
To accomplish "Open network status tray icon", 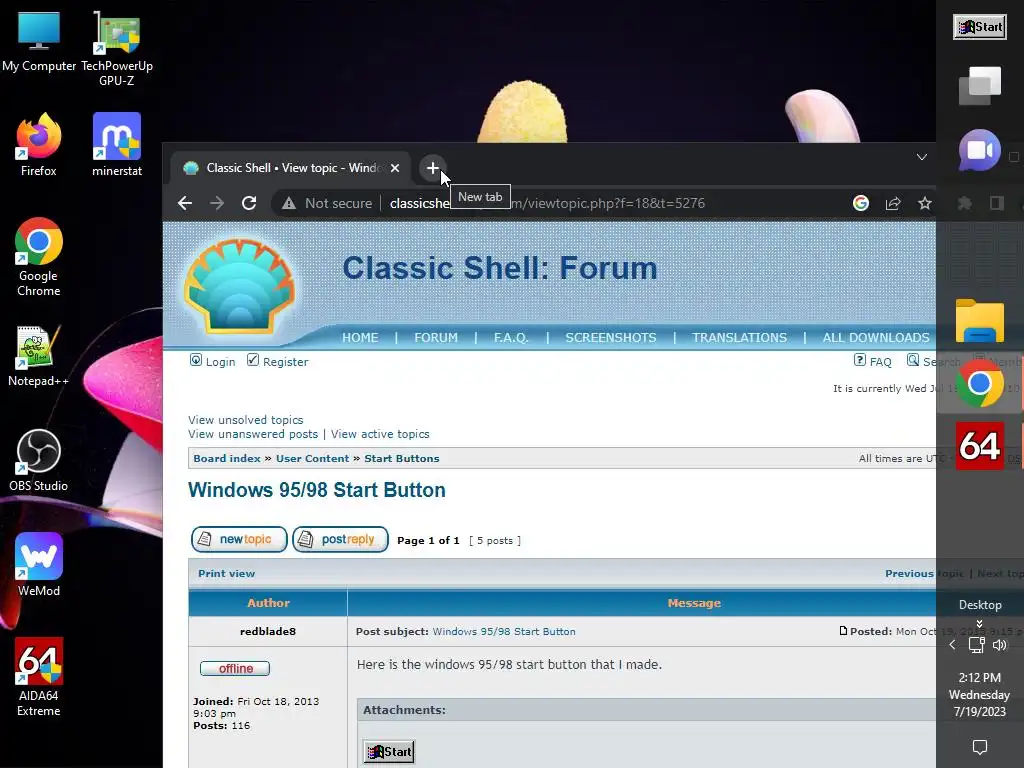I will (x=976, y=645).
